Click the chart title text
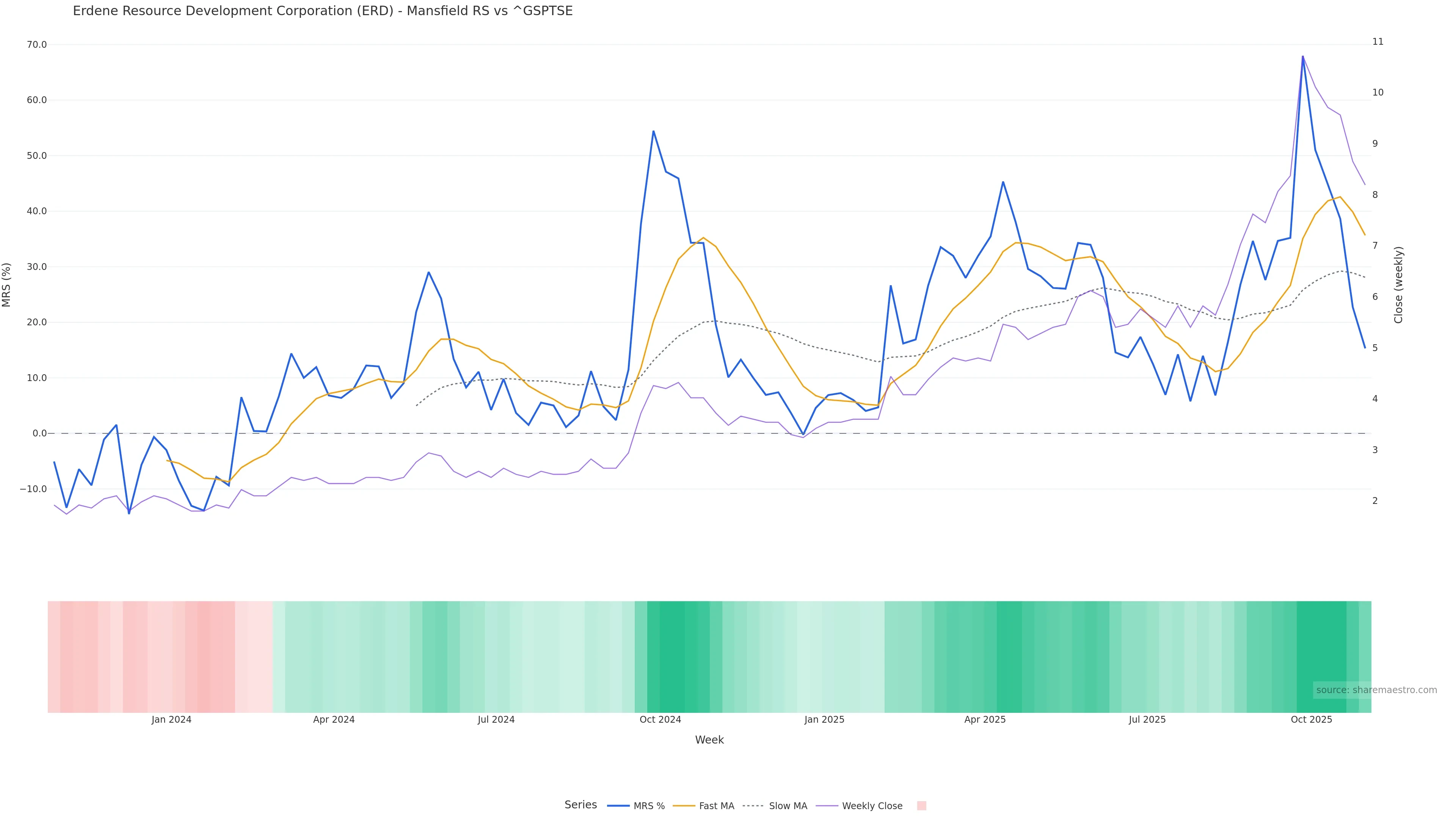Viewport: 1456px width, 819px height. (323, 11)
